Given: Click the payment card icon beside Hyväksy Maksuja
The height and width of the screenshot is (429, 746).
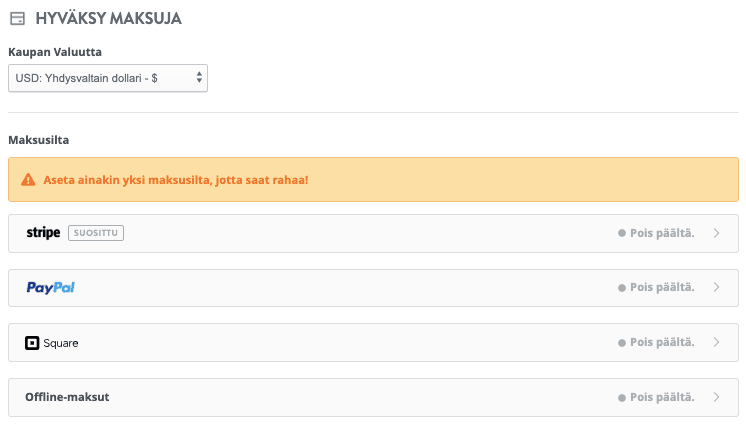Looking at the screenshot, I should click(17, 18).
